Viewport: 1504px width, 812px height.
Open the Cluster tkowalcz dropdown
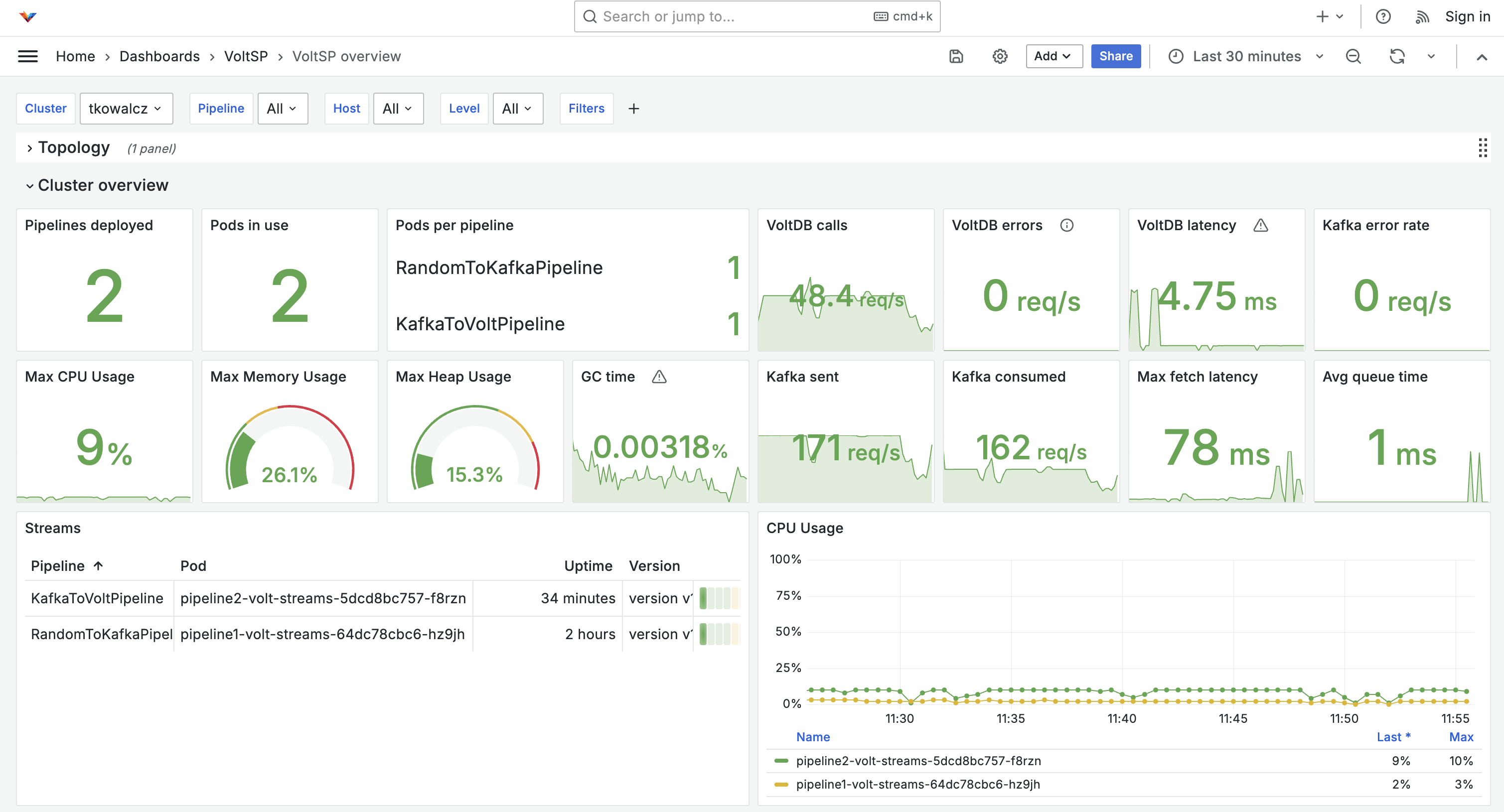coord(126,109)
